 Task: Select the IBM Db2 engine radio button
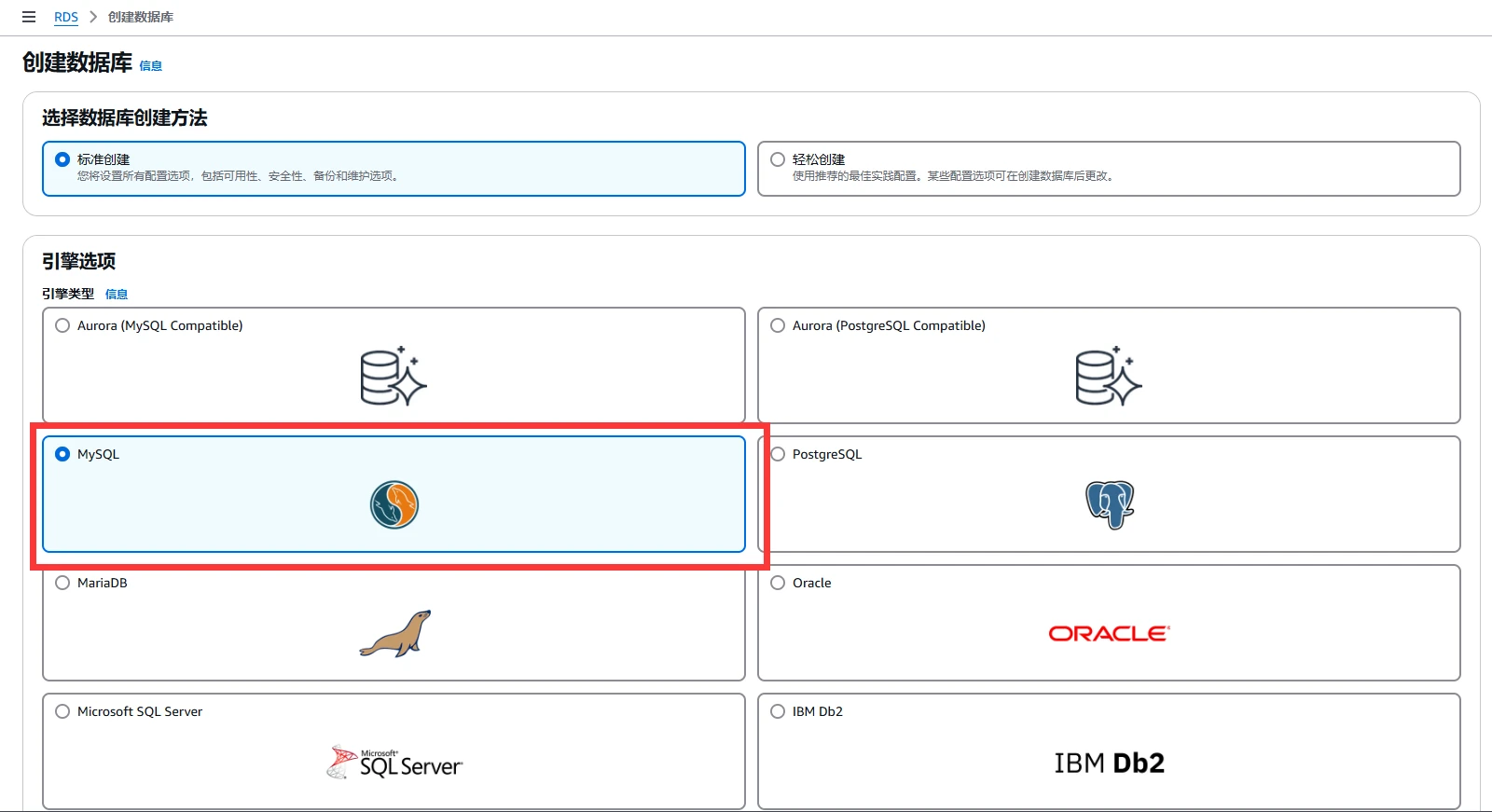(778, 711)
